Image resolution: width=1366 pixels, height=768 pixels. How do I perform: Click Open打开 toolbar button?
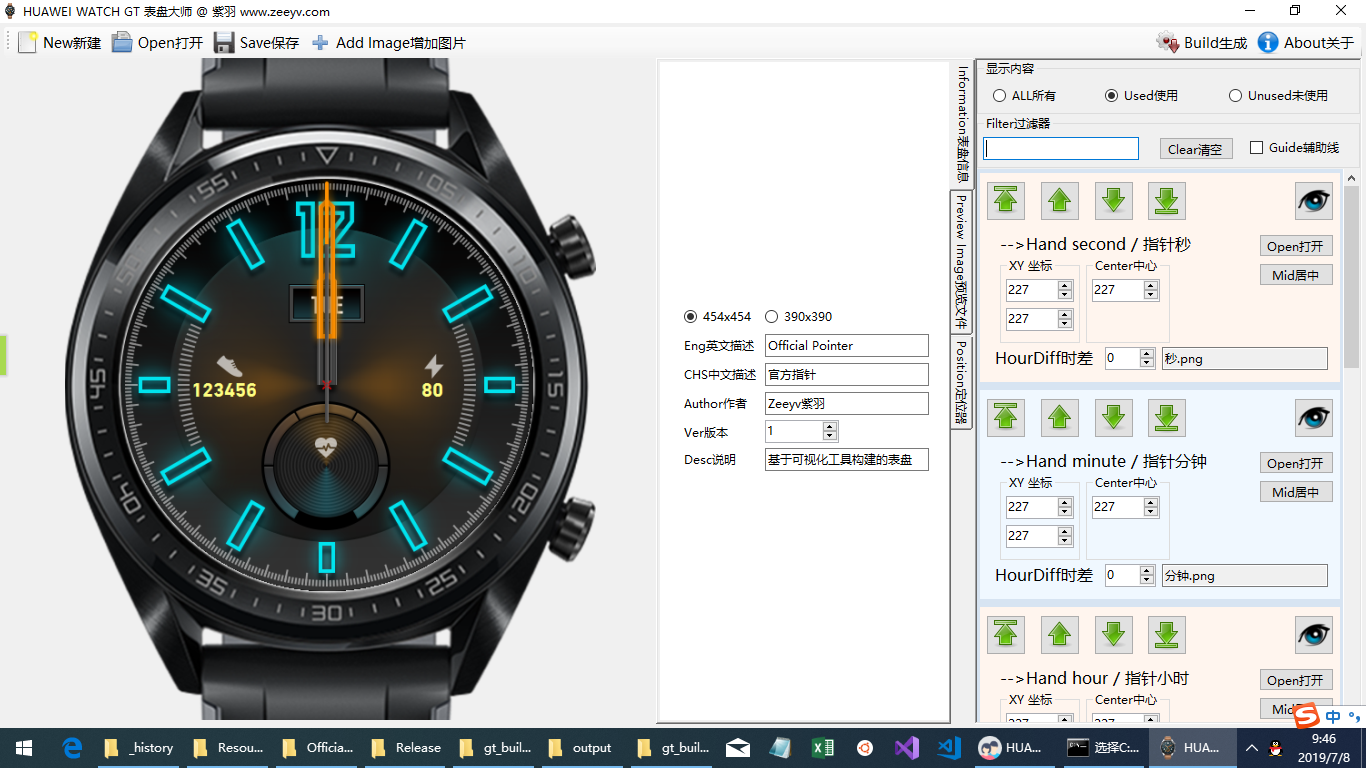coord(157,43)
